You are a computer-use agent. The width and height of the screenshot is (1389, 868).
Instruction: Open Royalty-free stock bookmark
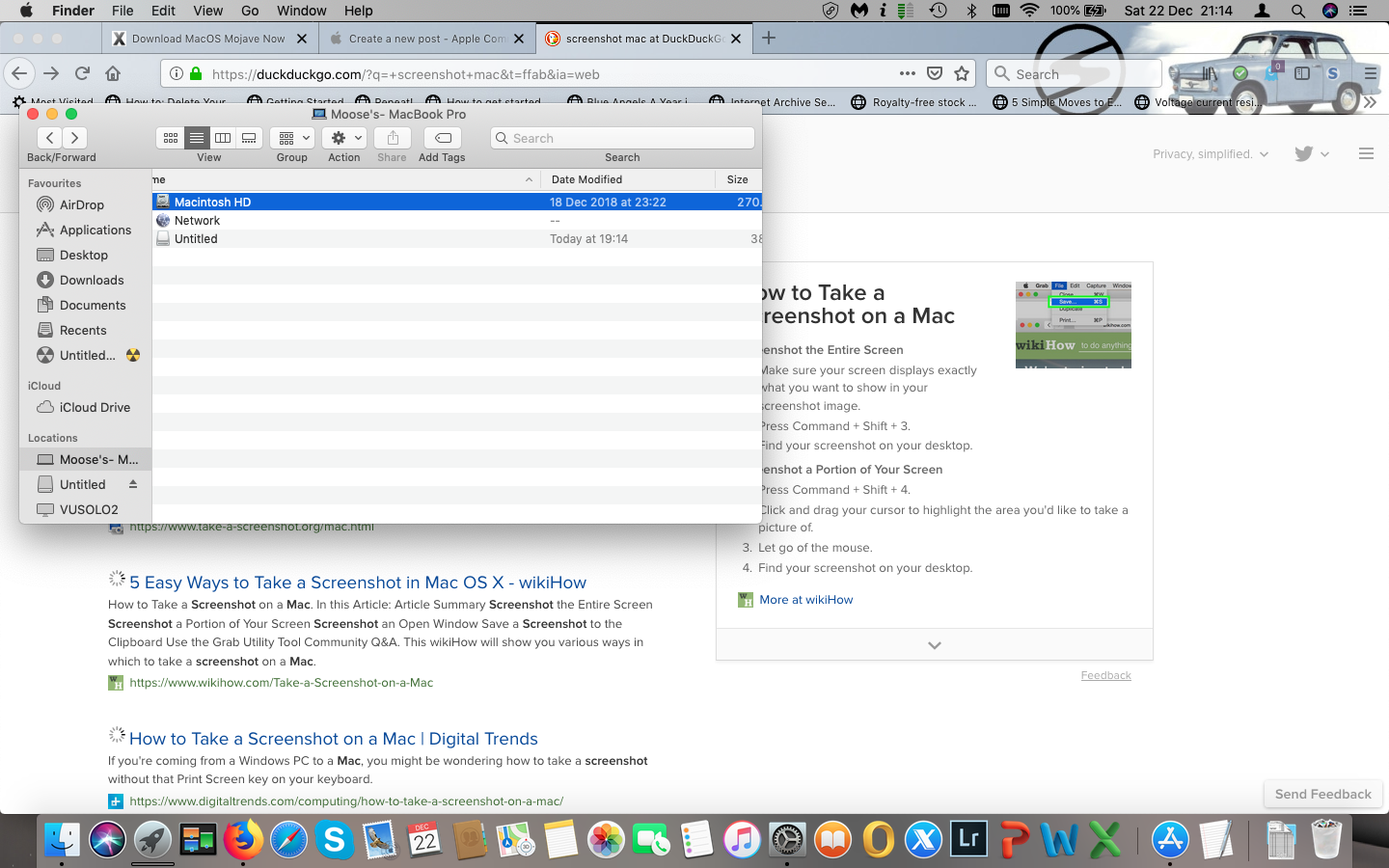[x=914, y=101]
